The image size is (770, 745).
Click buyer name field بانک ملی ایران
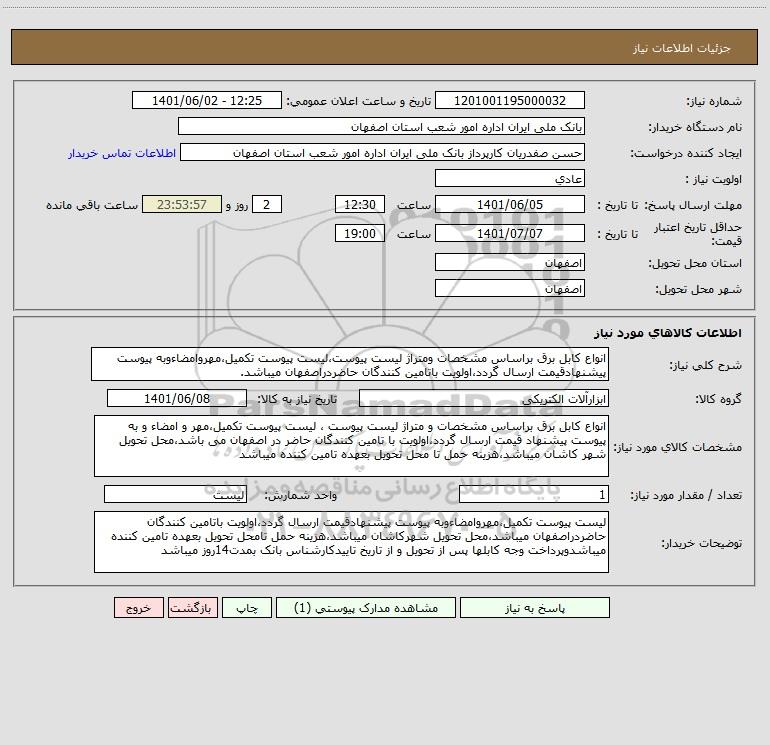[381, 127]
